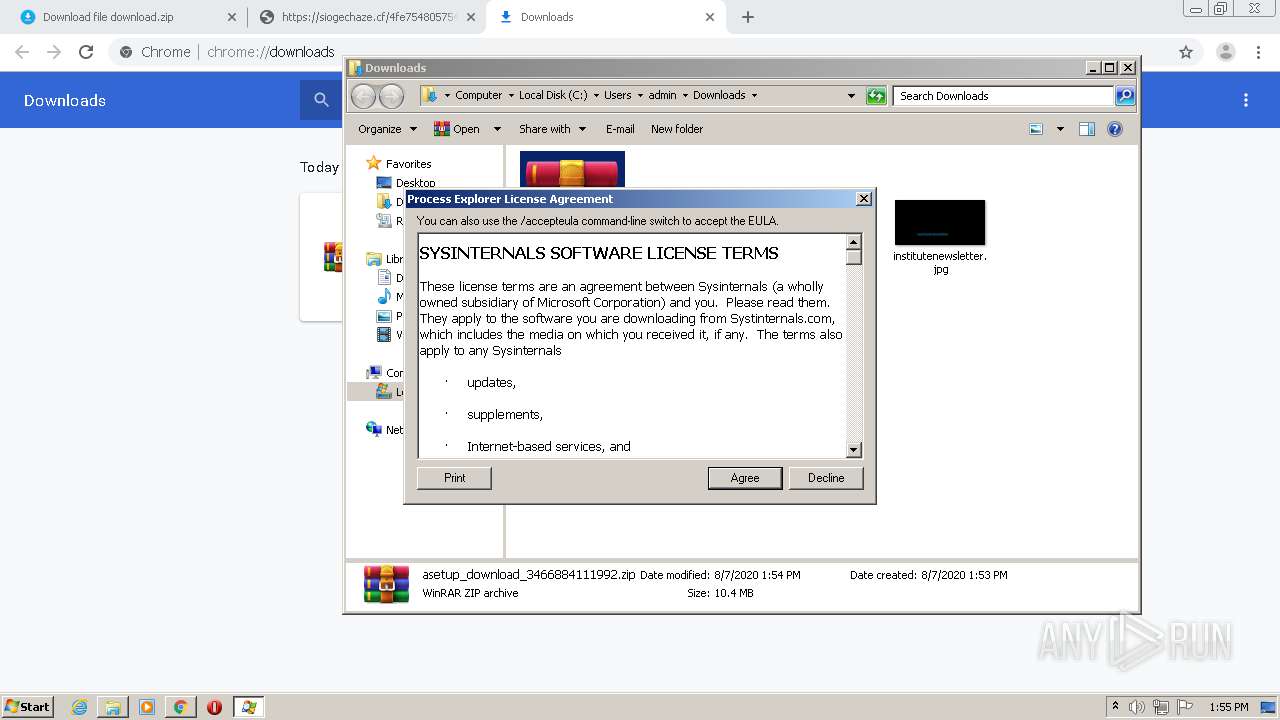The width and height of the screenshot is (1280, 720).
Task: Open Action Center flag icon
Action: [1184, 707]
